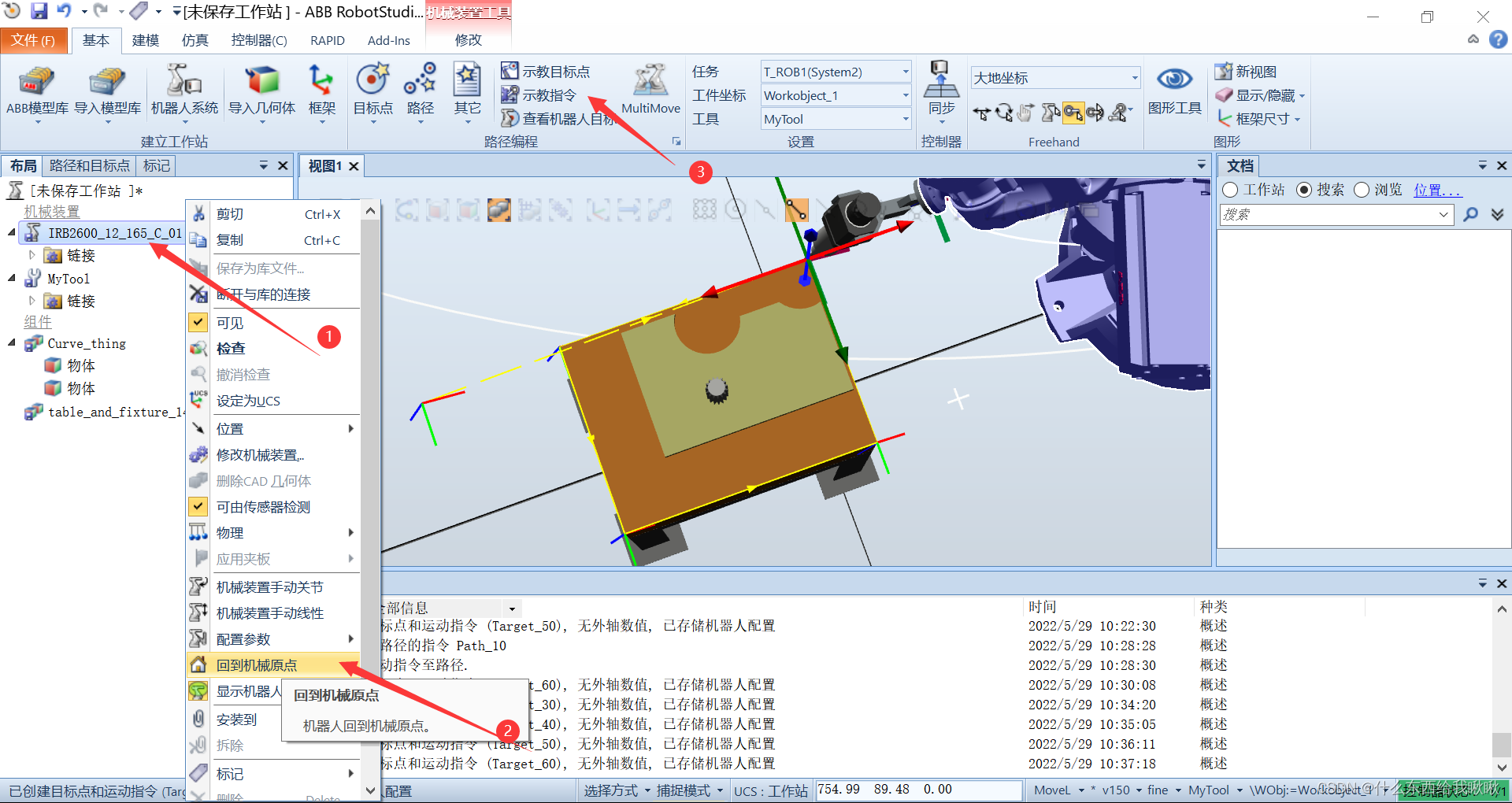Select the table_and_fixture_1 tree item
Screen dimensions: 1512x803
[106, 412]
